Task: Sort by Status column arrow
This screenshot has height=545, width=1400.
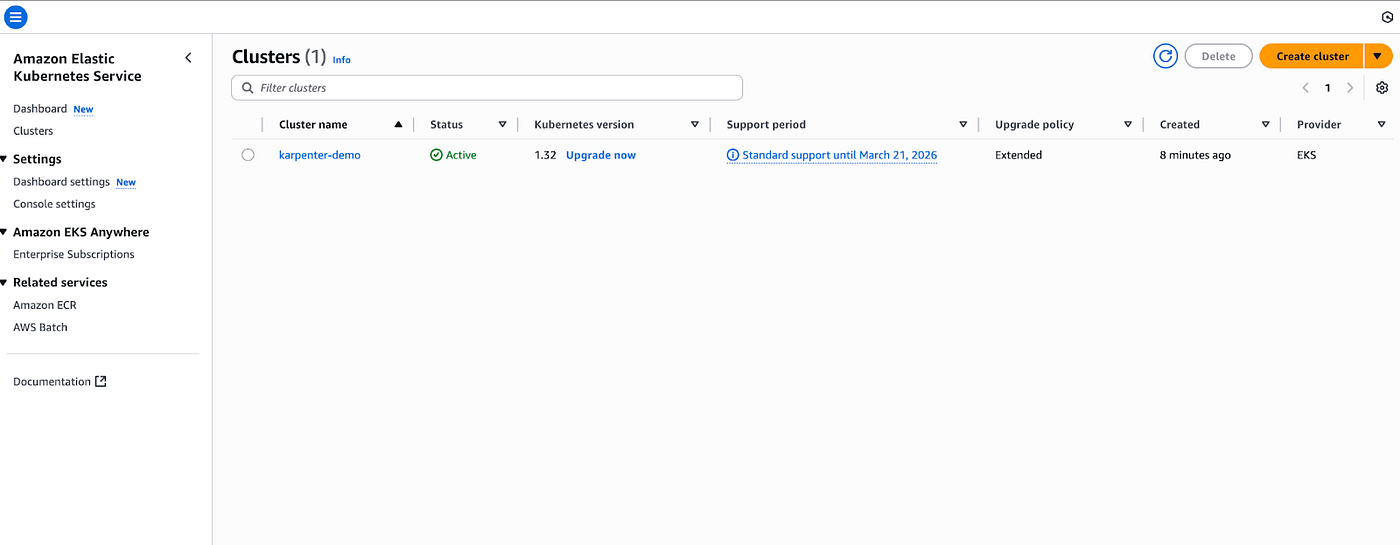Action: click(x=503, y=125)
